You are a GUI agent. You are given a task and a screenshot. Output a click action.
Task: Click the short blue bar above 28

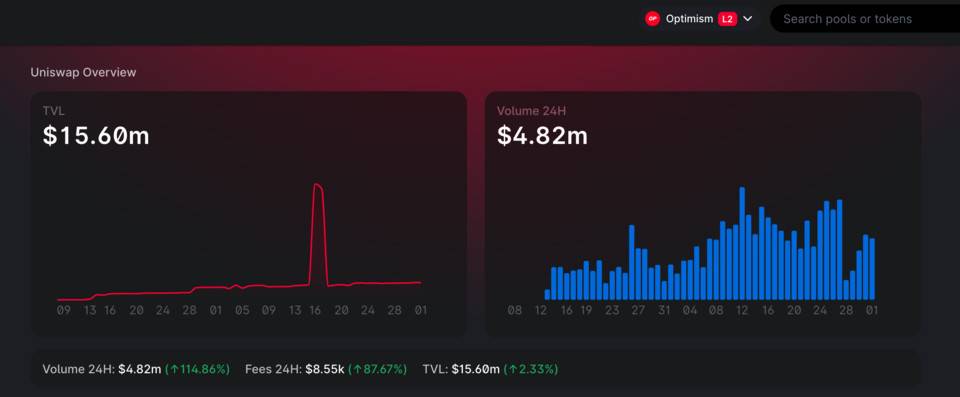click(x=846, y=290)
